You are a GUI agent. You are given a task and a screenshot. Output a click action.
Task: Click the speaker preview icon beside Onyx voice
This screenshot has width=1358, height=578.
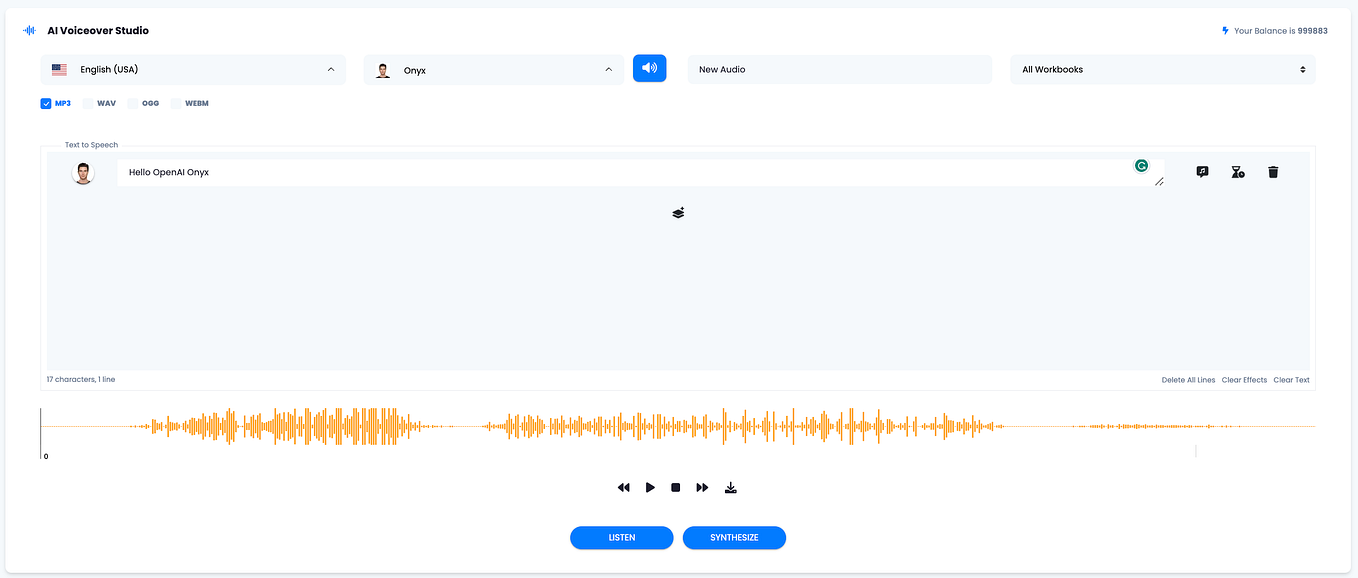(x=649, y=68)
